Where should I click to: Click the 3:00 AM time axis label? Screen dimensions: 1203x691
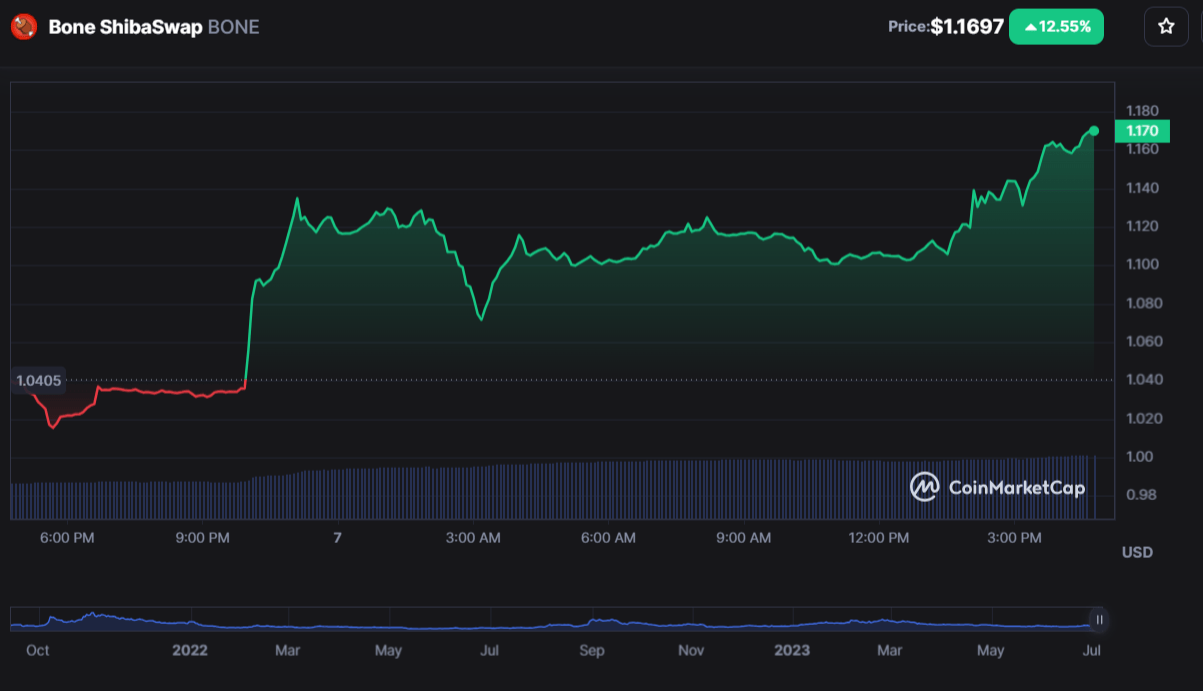click(473, 538)
